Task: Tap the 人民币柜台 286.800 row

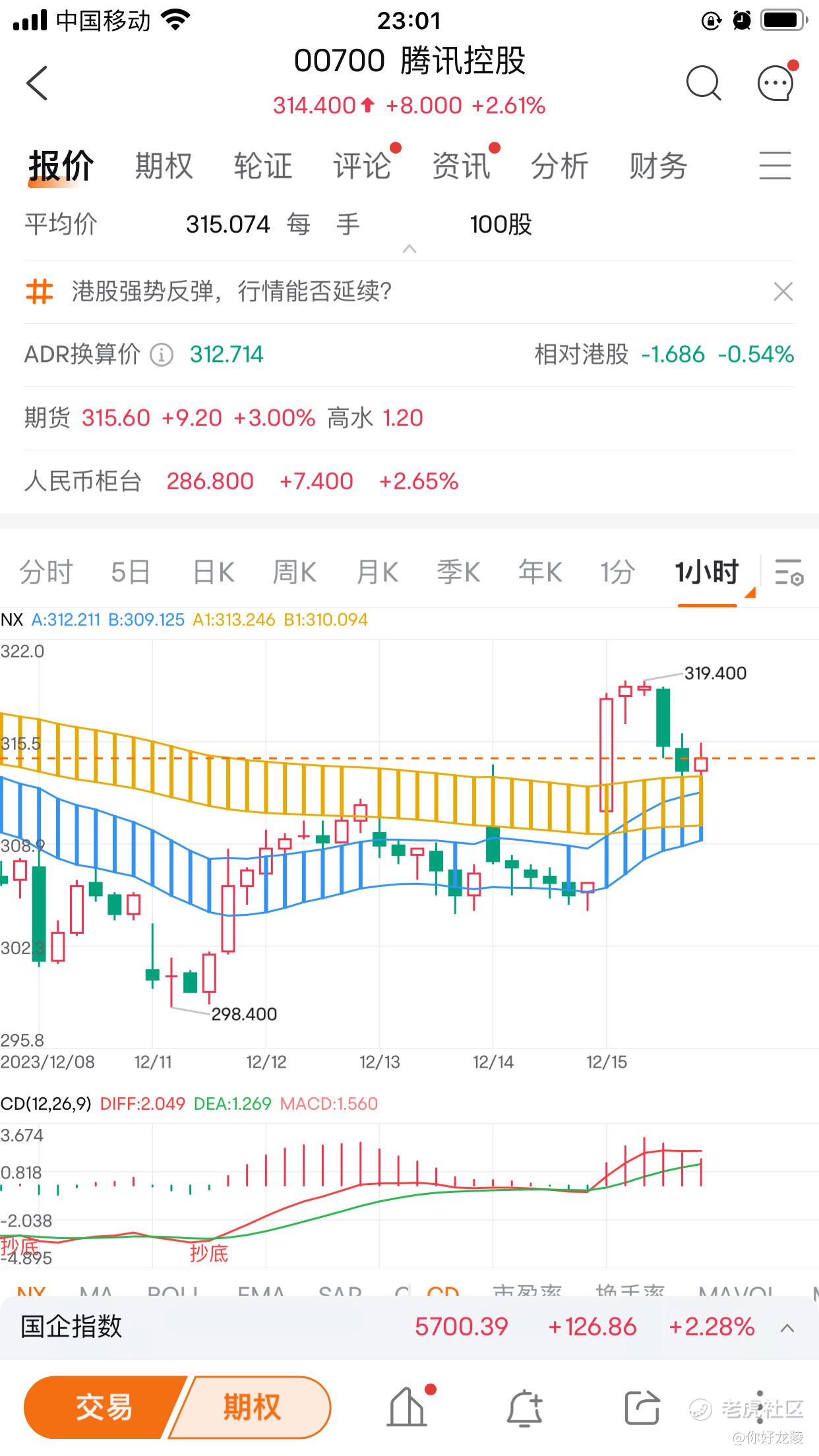Action: [x=409, y=481]
